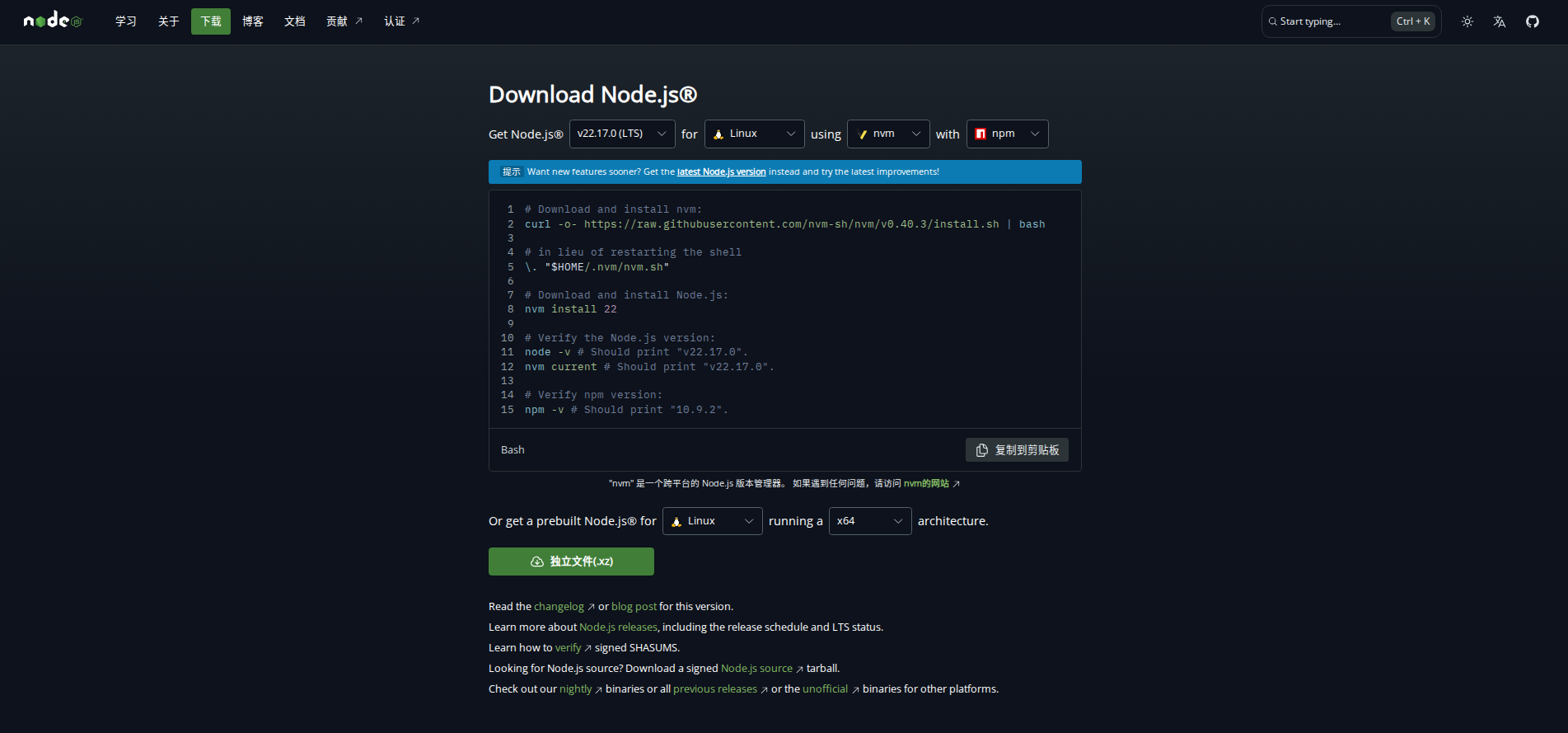Expand the nvm installer dropdown
Screen dimensions: 1568x733
click(x=888, y=134)
